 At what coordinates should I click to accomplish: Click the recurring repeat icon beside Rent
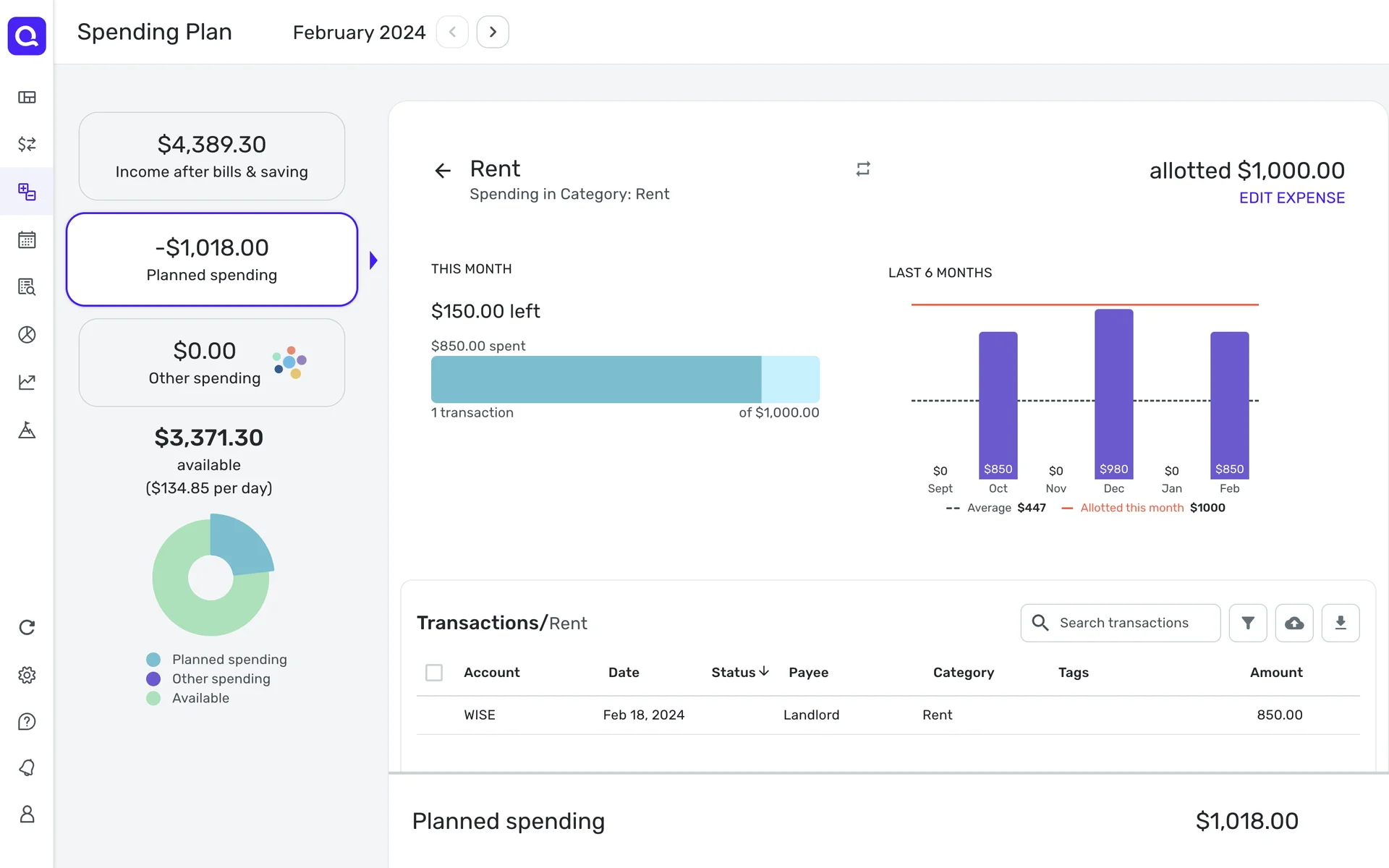(863, 169)
